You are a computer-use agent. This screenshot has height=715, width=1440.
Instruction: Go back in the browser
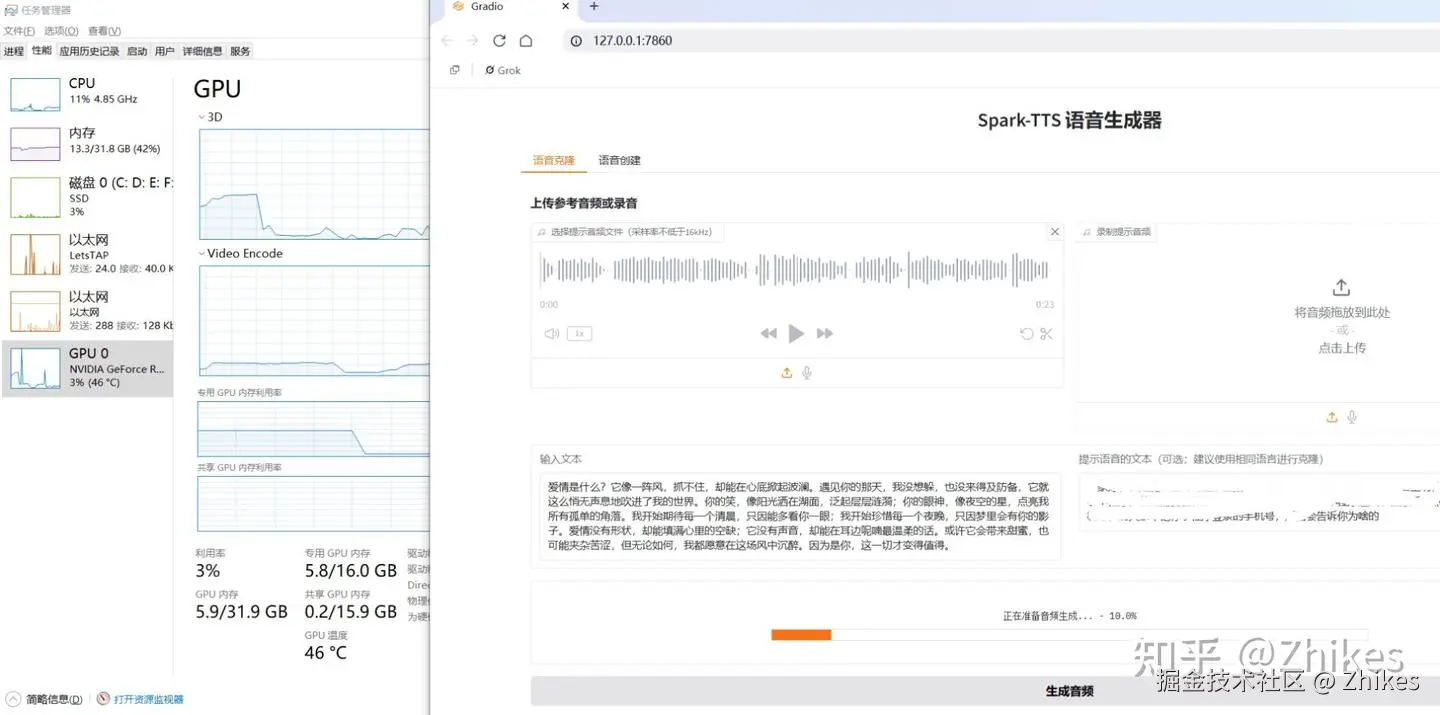447,41
